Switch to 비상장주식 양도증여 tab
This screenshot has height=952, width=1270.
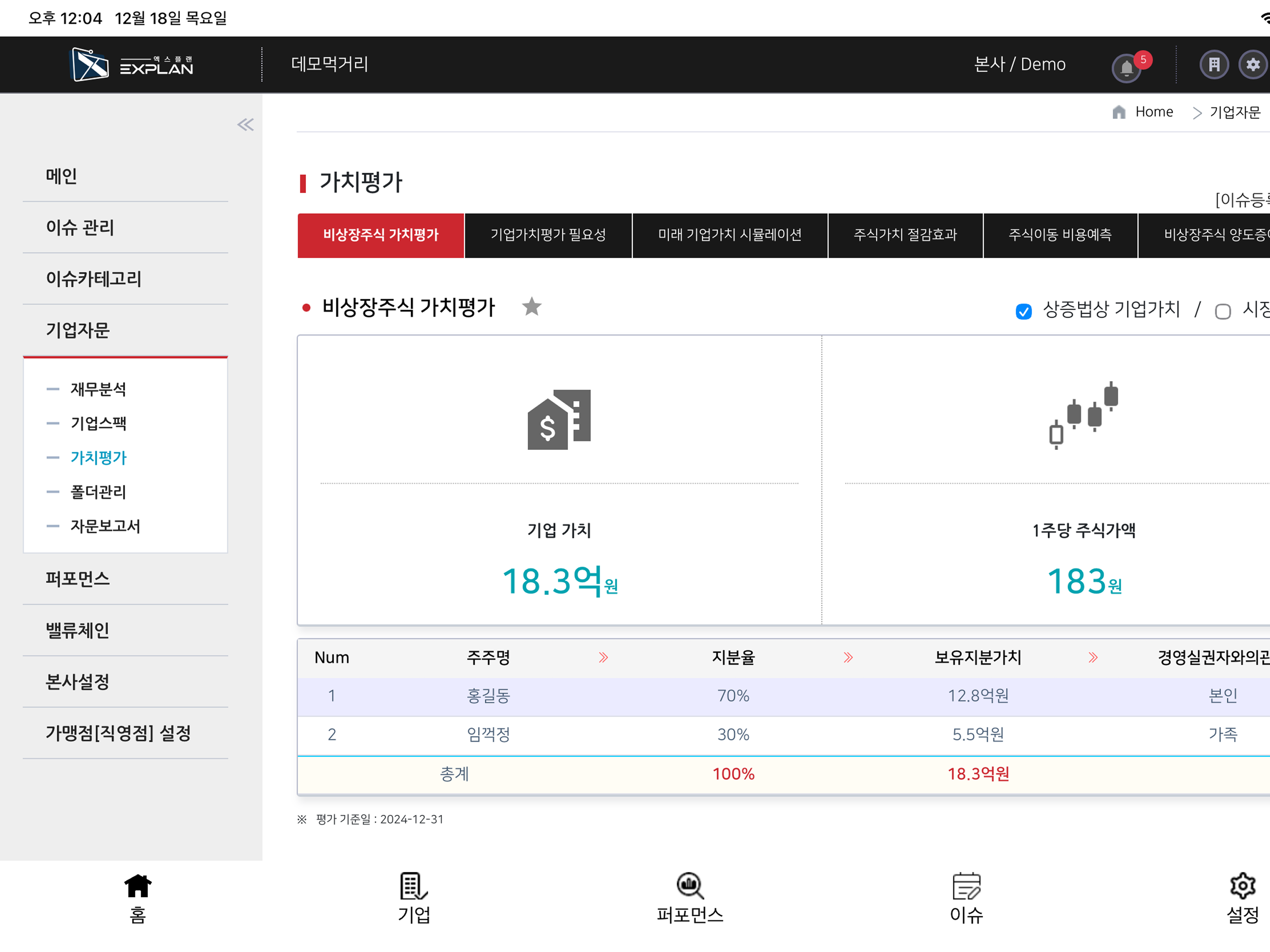(1204, 235)
